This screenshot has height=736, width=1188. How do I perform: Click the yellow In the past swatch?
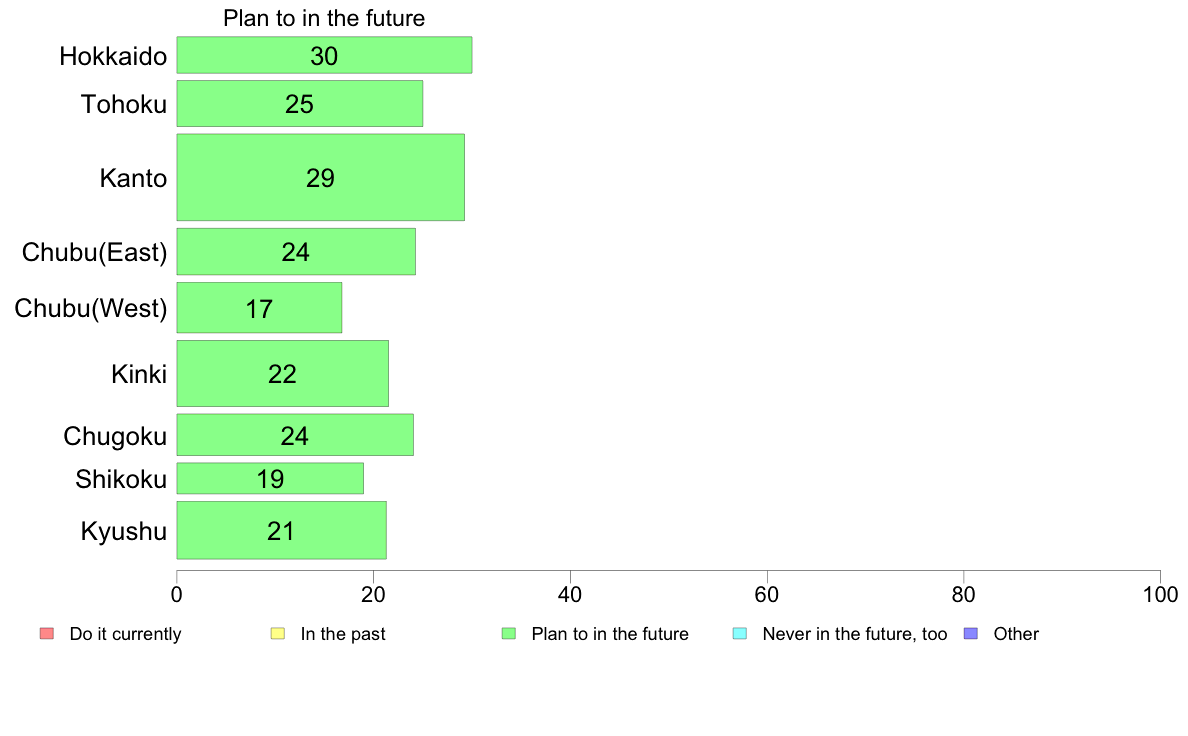(x=278, y=634)
